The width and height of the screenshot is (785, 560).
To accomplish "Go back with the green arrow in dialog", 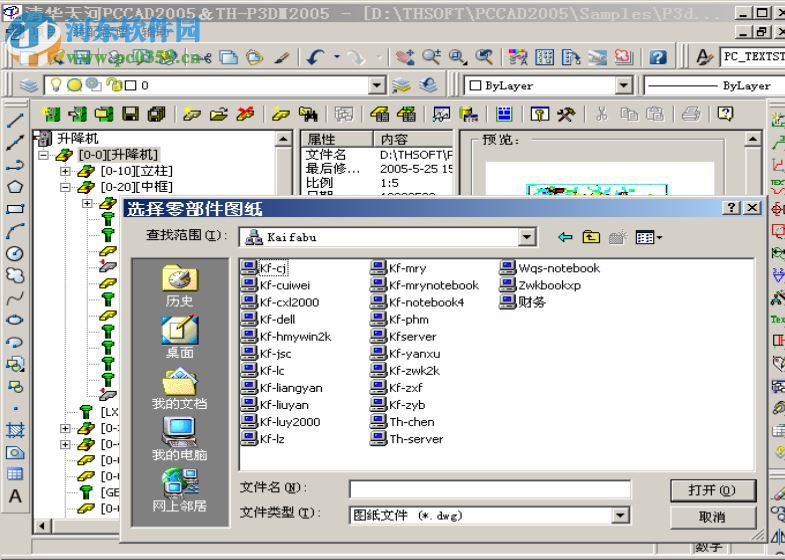I will tap(565, 237).
